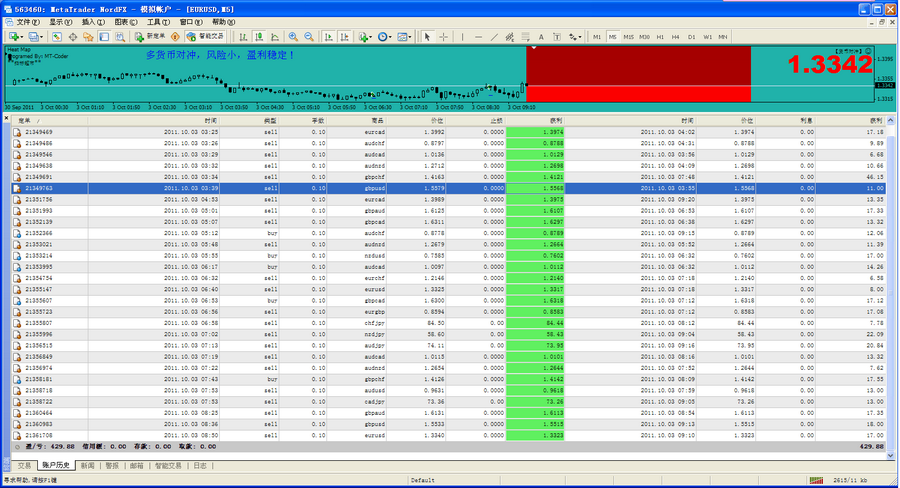This screenshot has width=900, height=488.
Task: Click the Zoom Out magnifier icon
Action: point(308,37)
